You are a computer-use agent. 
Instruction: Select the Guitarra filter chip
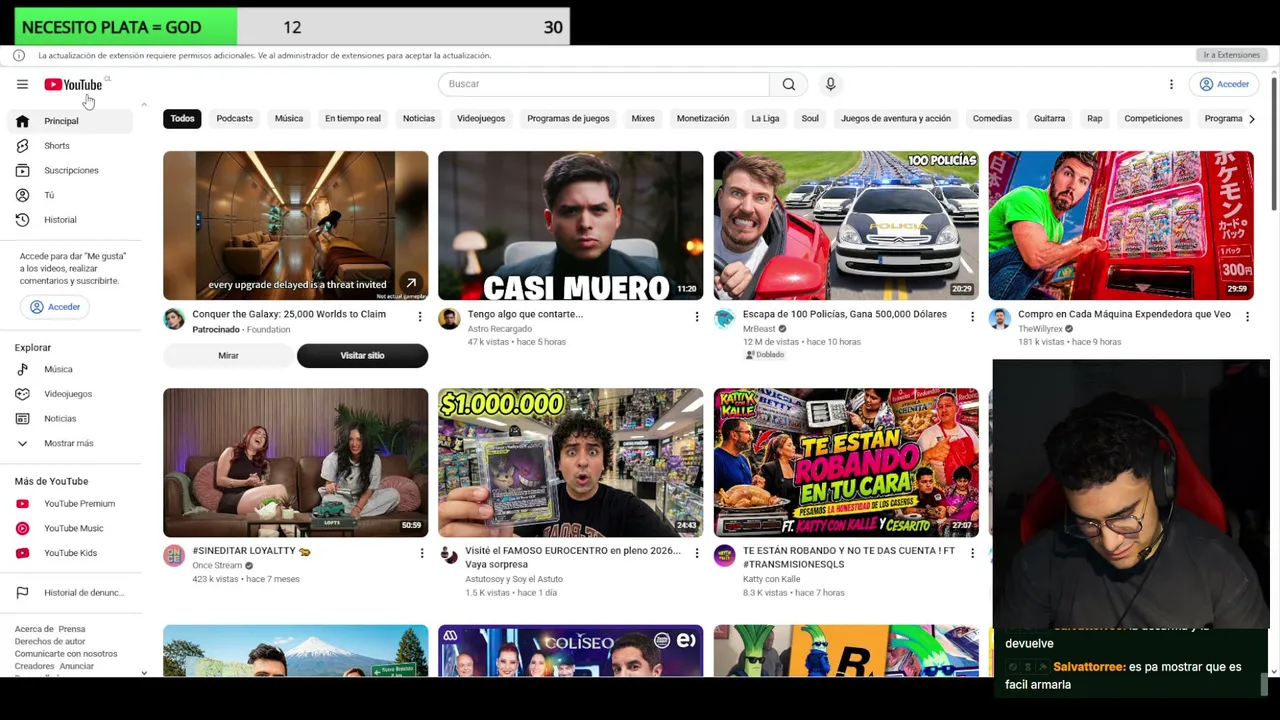pos(1049,119)
